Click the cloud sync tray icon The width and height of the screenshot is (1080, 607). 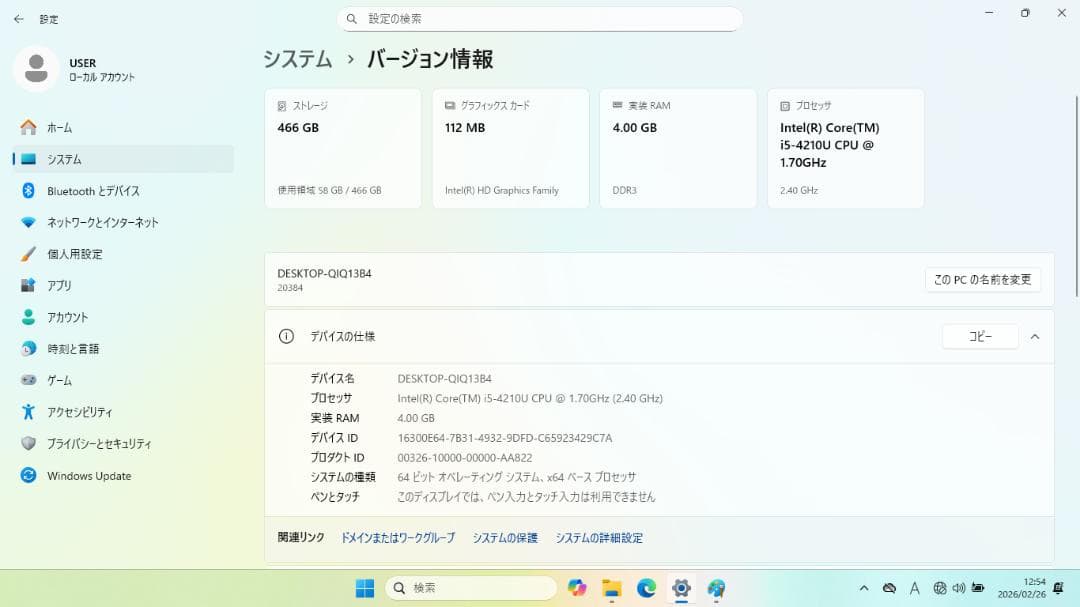point(889,588)
